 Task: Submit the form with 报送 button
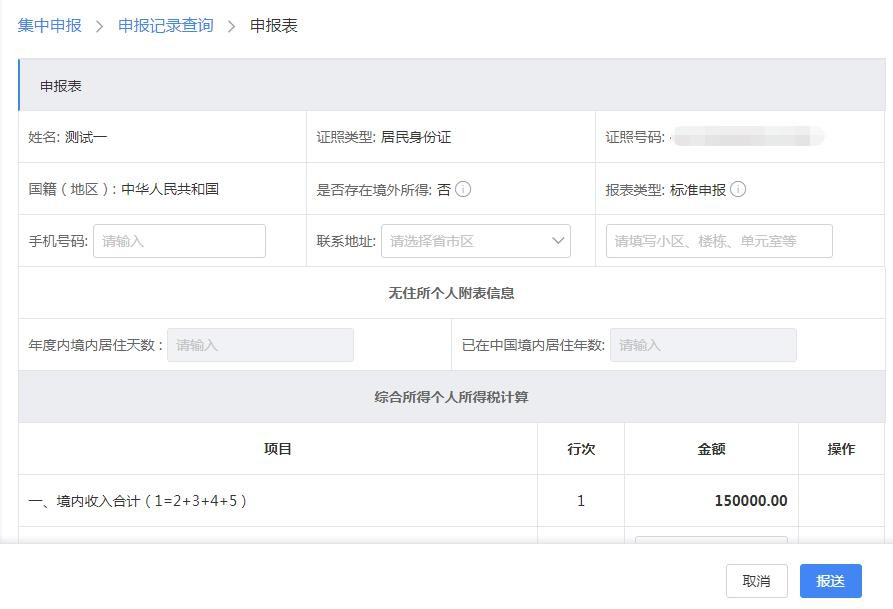830,581
